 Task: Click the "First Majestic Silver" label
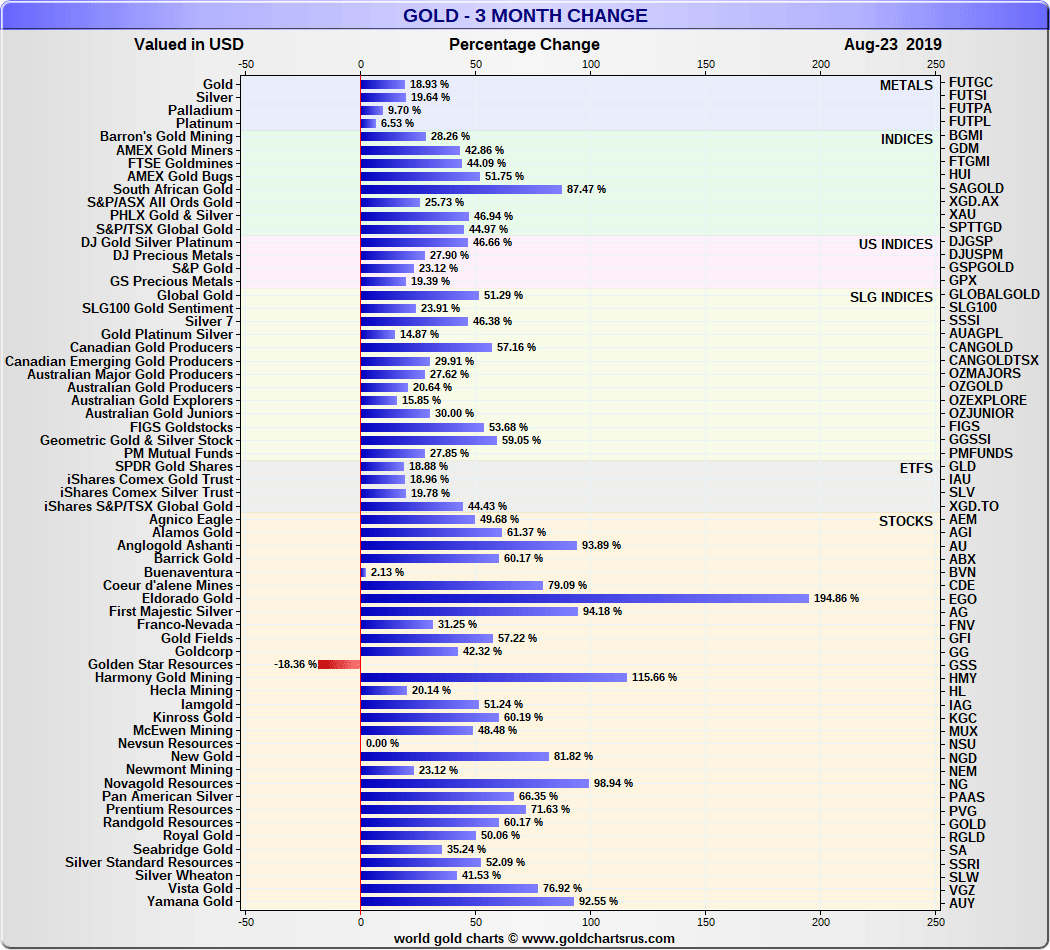(x=171, y=611)
